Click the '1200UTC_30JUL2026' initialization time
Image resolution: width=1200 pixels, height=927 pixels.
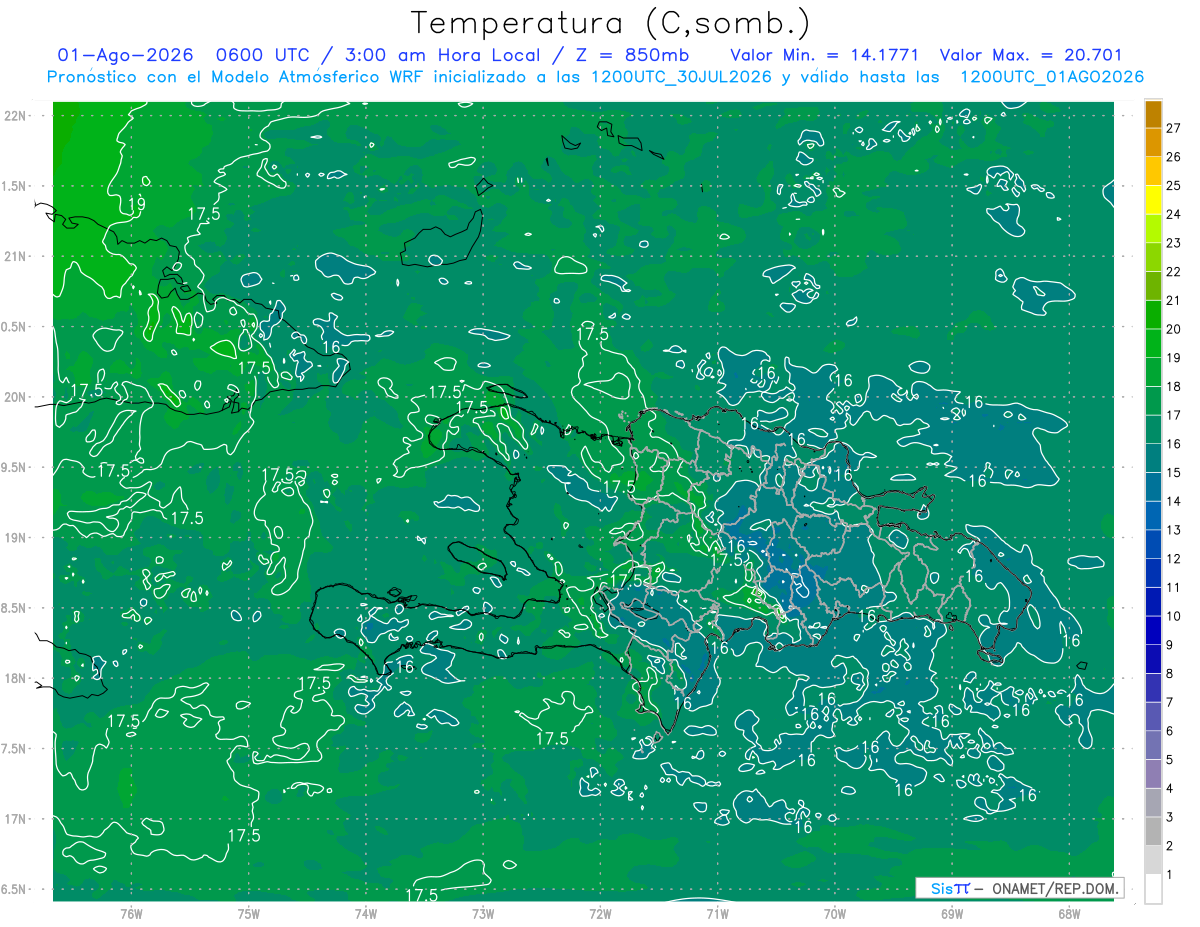[x=680, y=77]
